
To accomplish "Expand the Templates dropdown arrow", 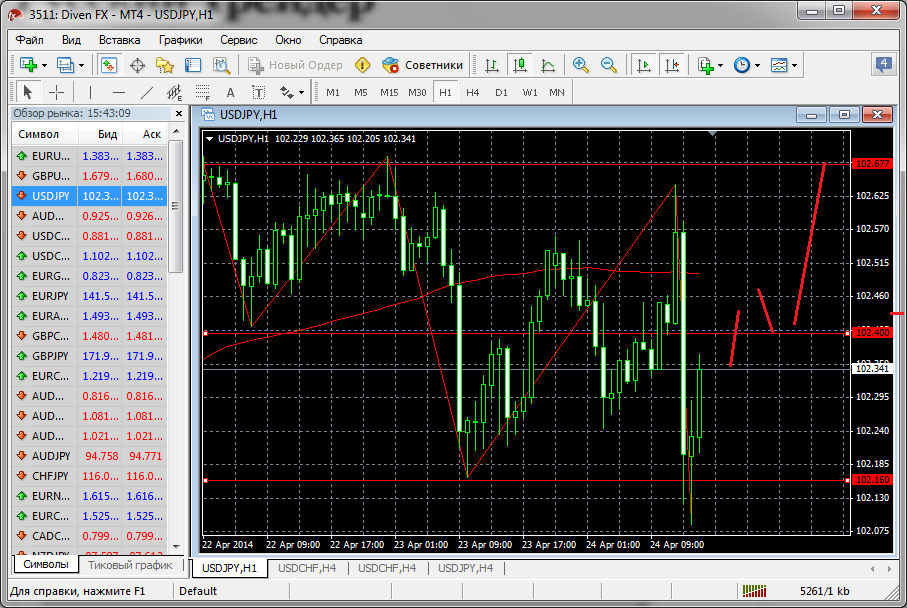I will coord(794,65).
